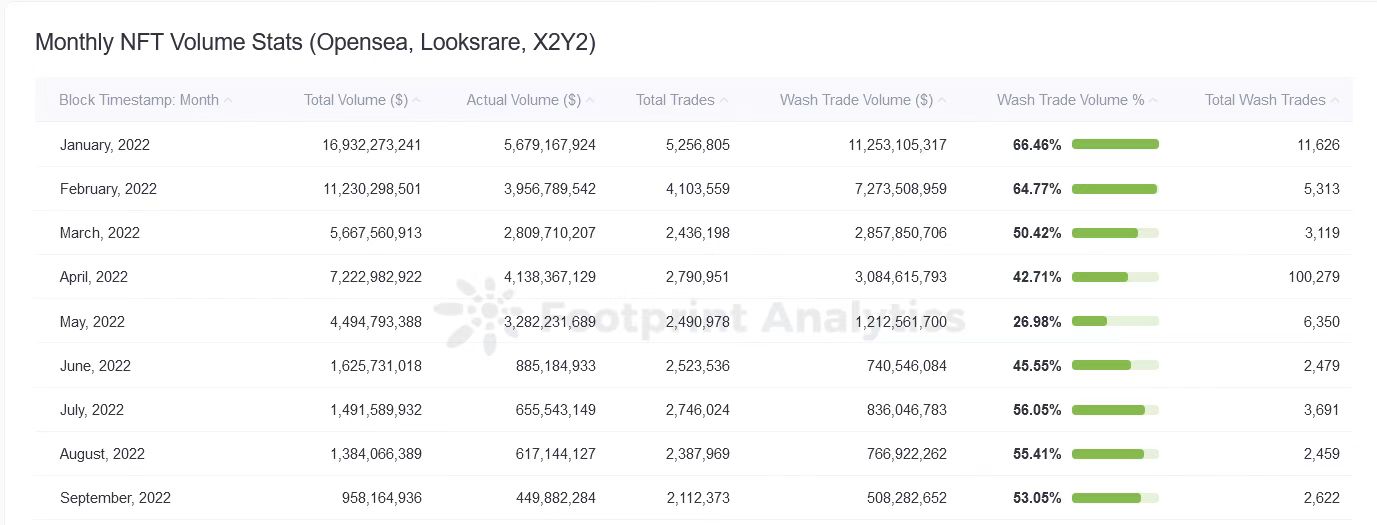The width and height of the screenshot is (1377, 525).
Task: Click sort arrow beside Wash Trade Volume %
Action: pos(1153,101)
